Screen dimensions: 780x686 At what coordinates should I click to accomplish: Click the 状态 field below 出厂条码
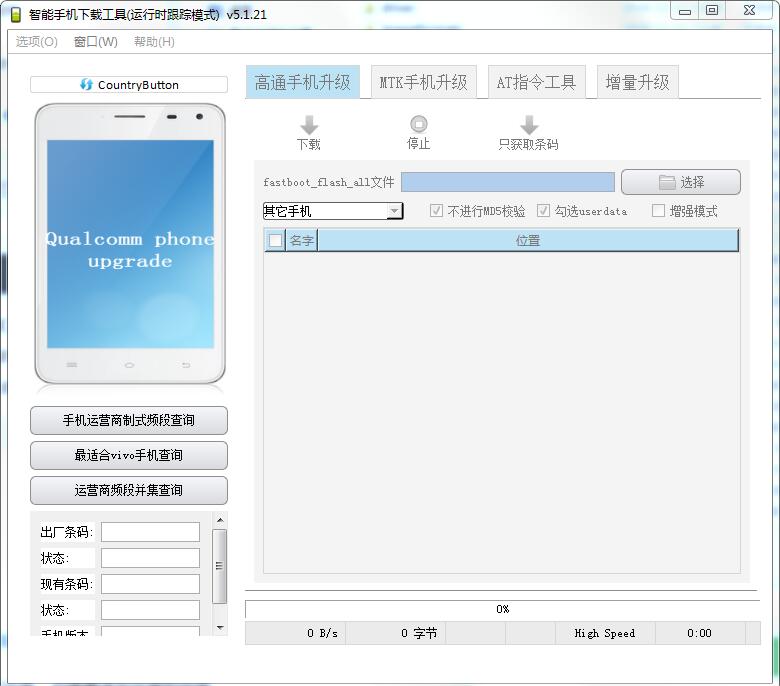pos(150,558)
